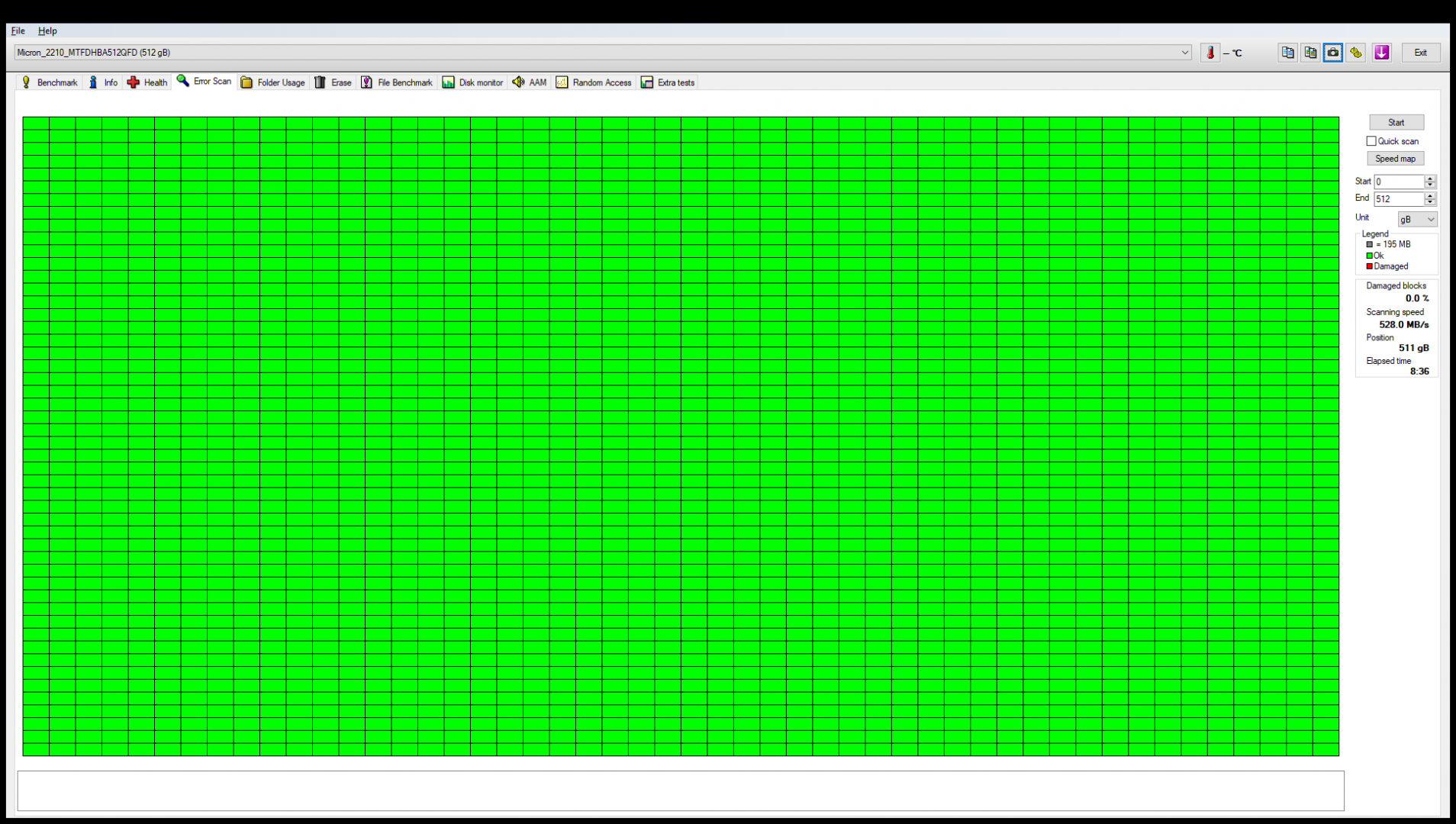Click the green Ok legend swatch
The height and width of the screenshot is (824, 1456).
tap(1370, 256)
